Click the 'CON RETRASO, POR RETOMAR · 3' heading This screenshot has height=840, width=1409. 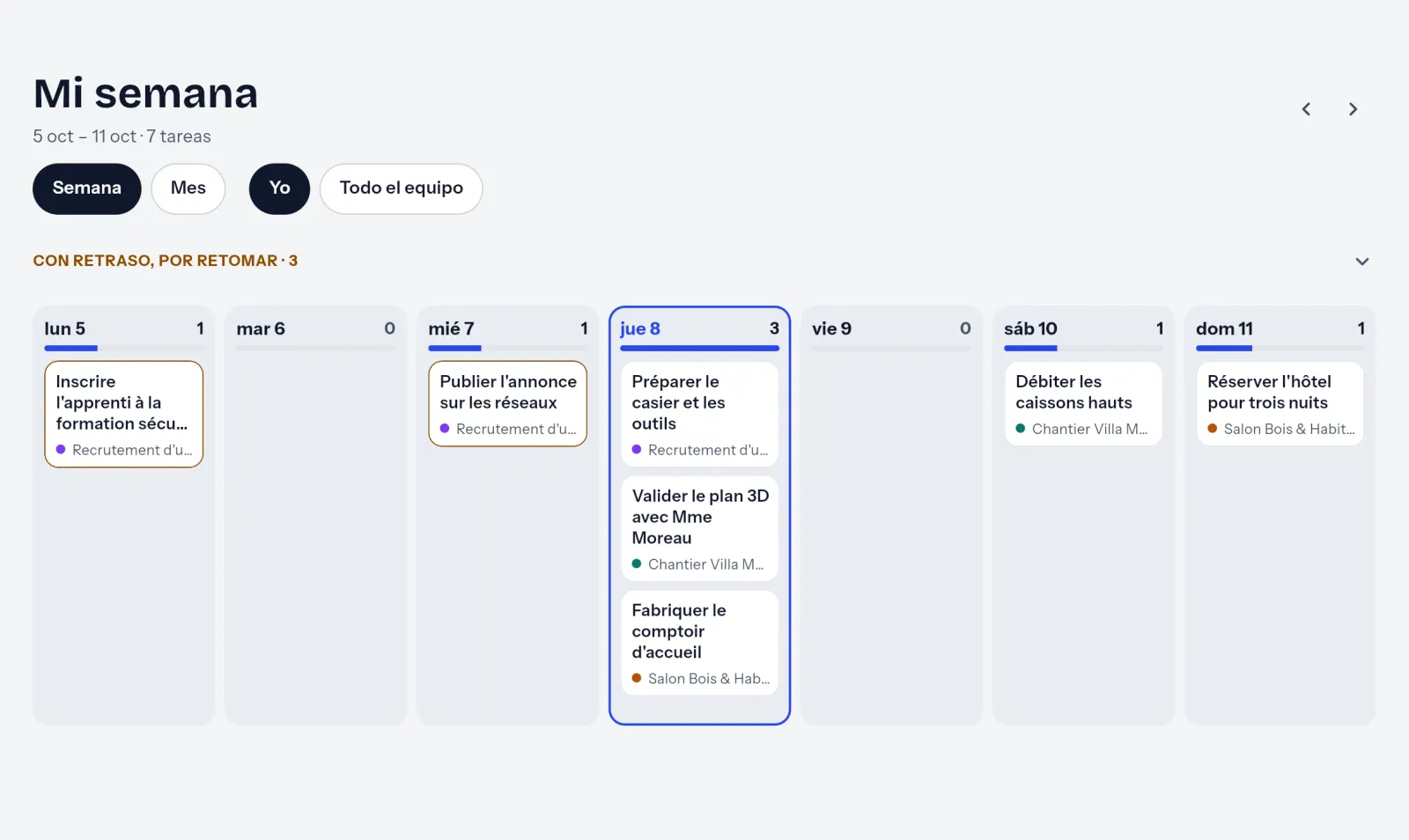166,261
